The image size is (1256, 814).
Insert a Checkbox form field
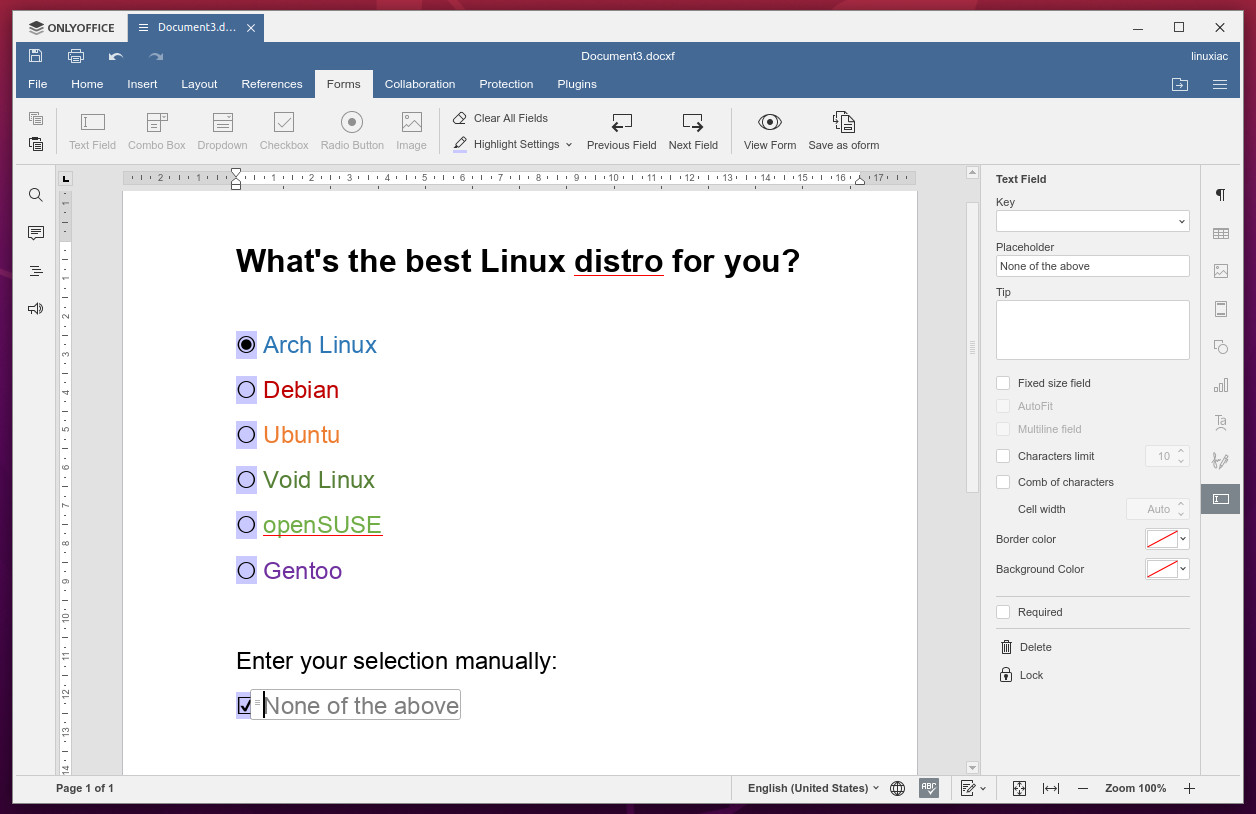pyautogui.click(x=284, y=131)
